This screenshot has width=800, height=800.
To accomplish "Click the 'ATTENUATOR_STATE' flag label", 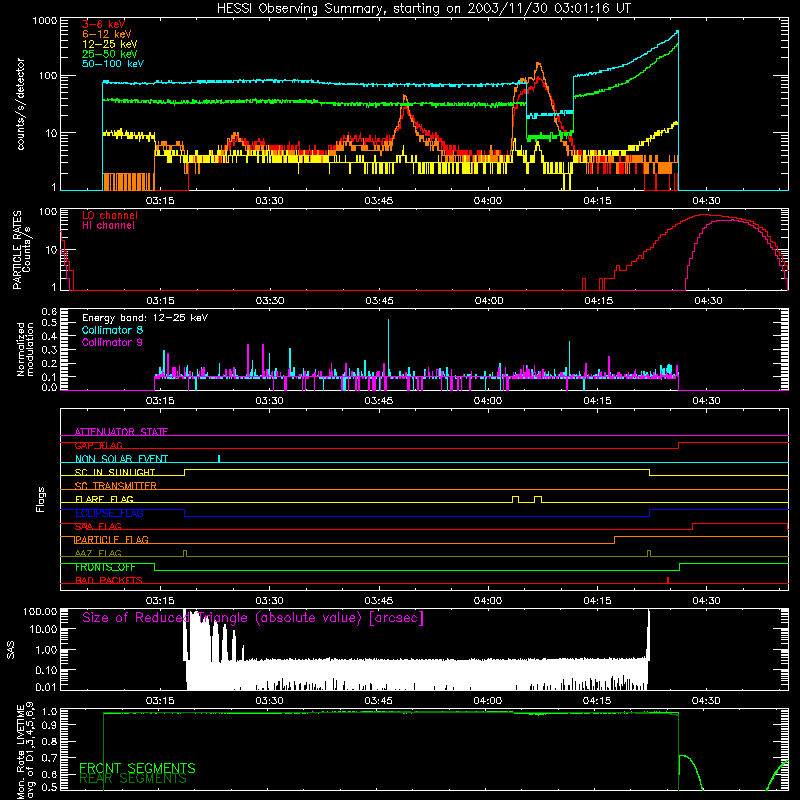I will pos(121,432).
